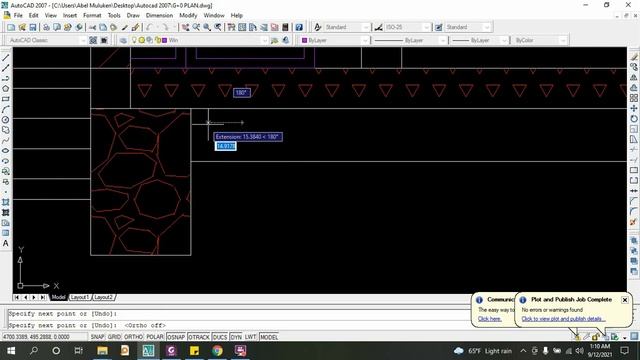This screenshot has height=360, width=640.
Task: Open the Properties palette icon
Action: click(231, 27)
